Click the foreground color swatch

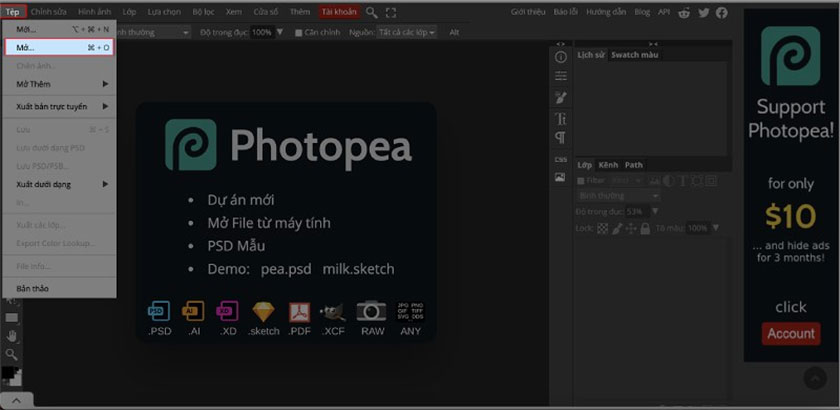pyautogui.click(x=7, y=372)
